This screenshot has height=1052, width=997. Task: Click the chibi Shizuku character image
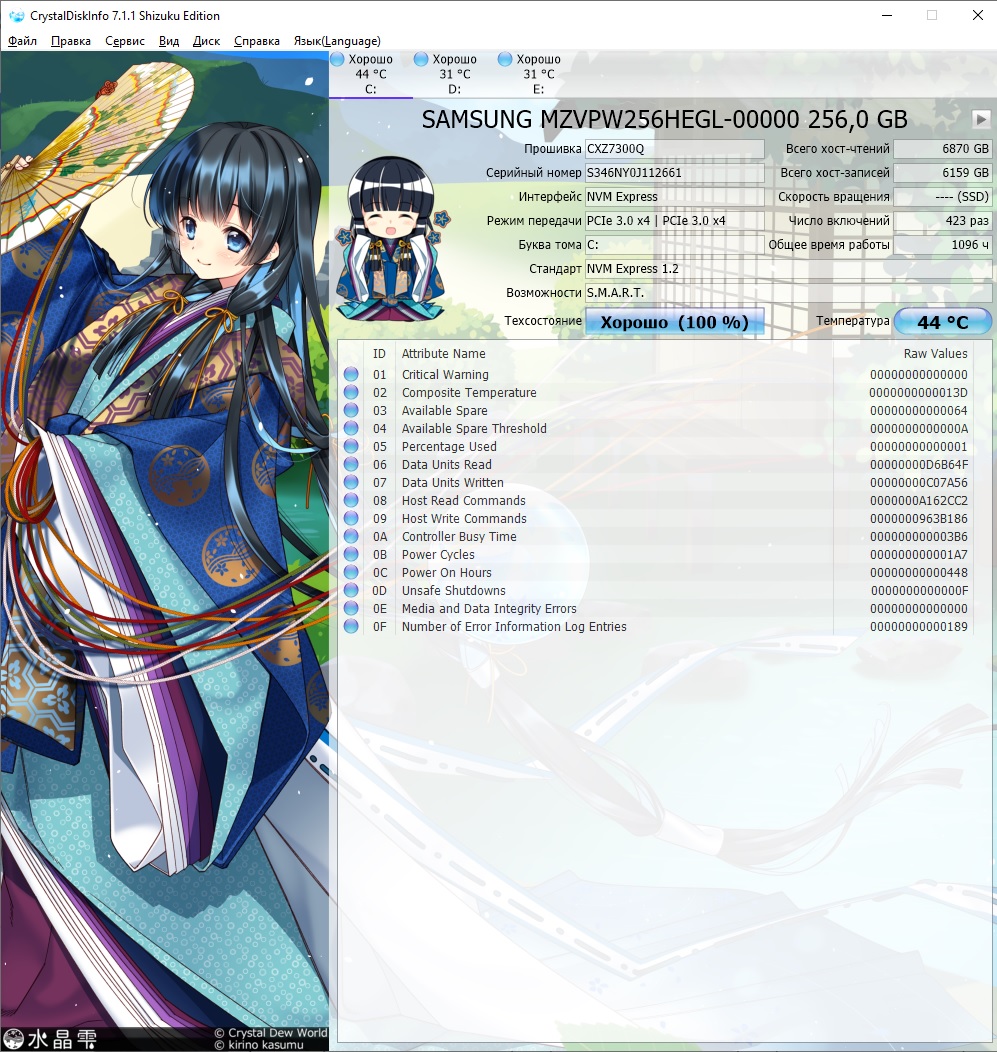point(392,240)
